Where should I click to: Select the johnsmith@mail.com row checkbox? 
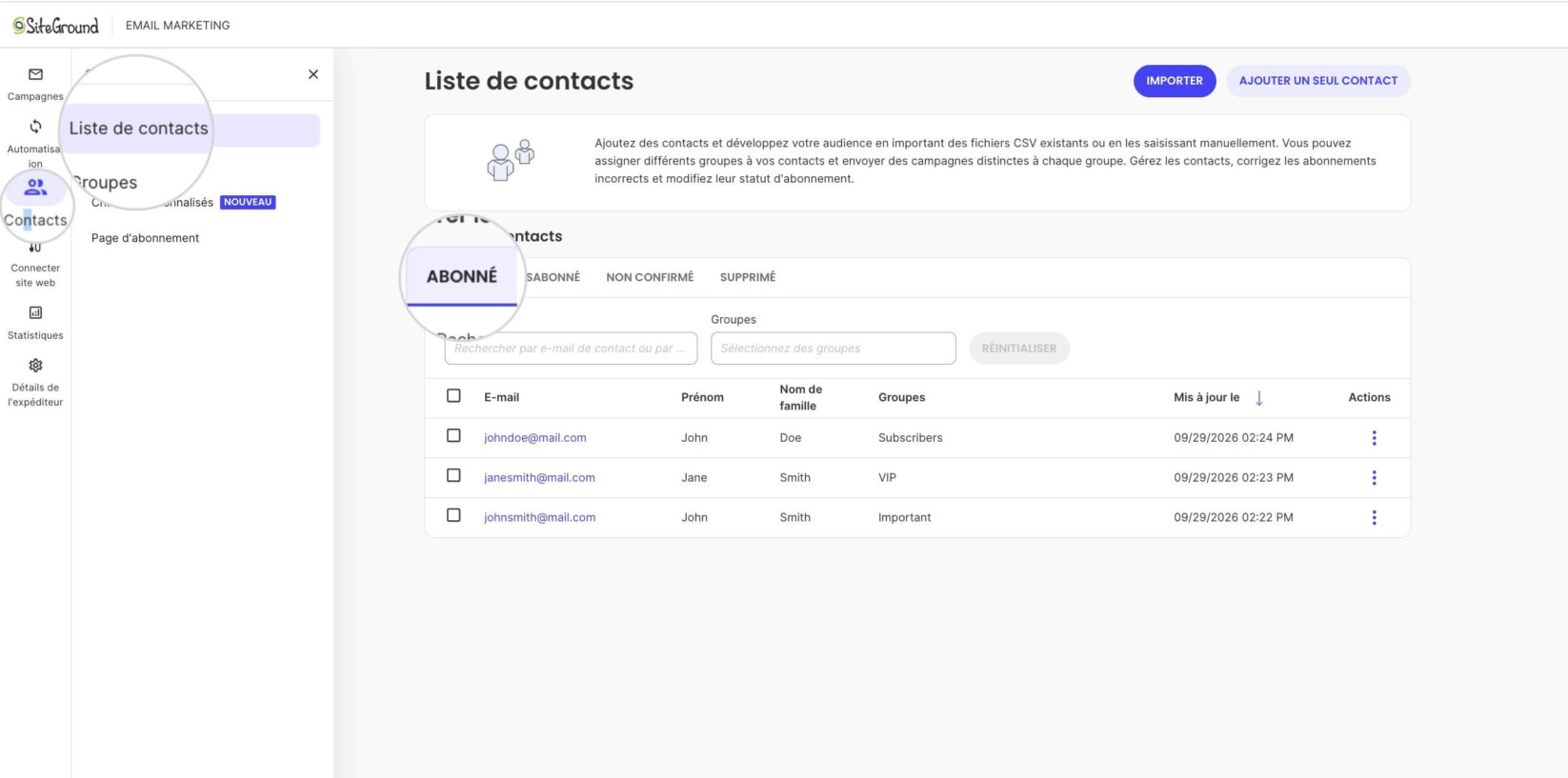(x=453, y=516)
